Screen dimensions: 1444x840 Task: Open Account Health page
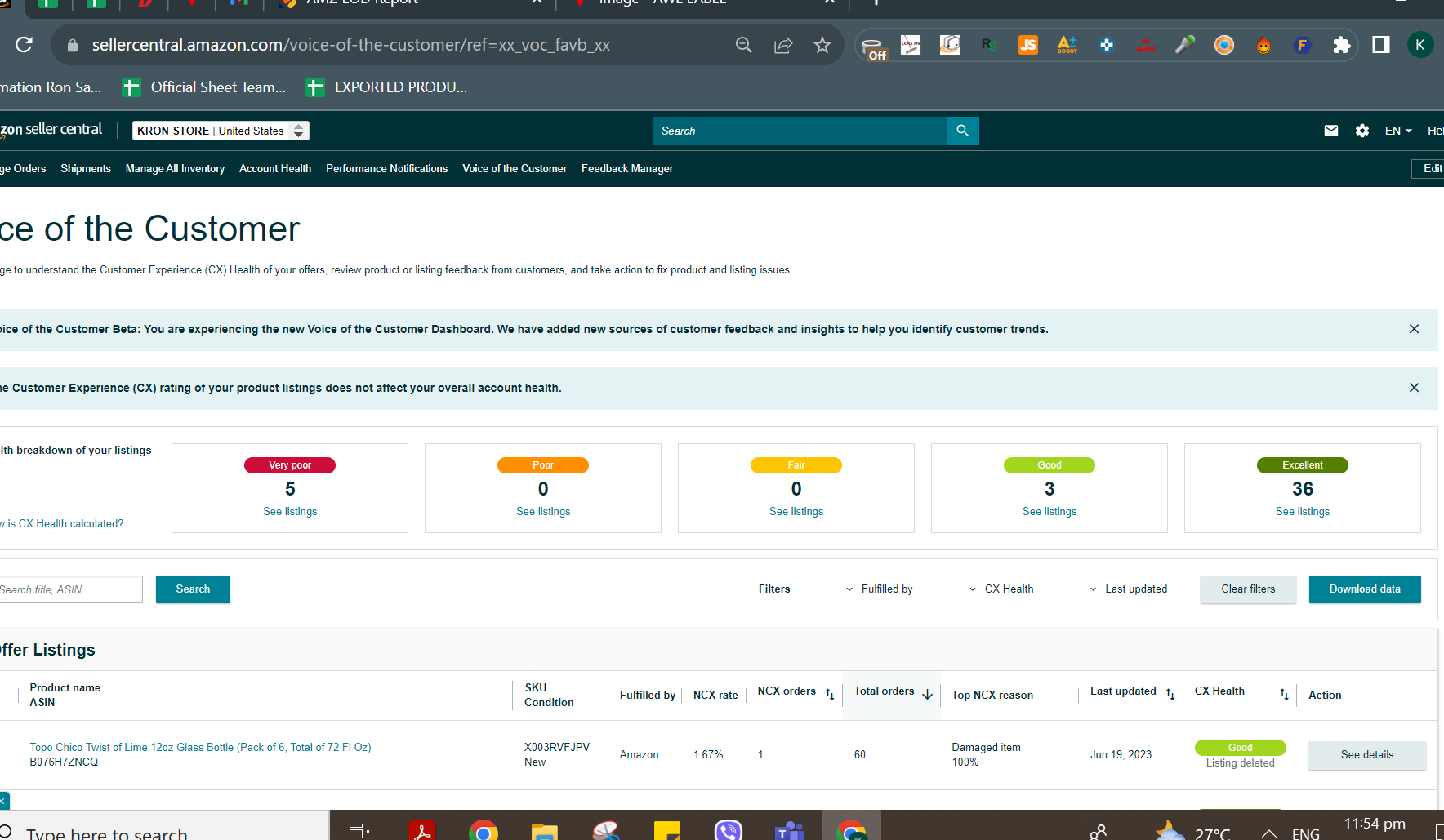275,169
